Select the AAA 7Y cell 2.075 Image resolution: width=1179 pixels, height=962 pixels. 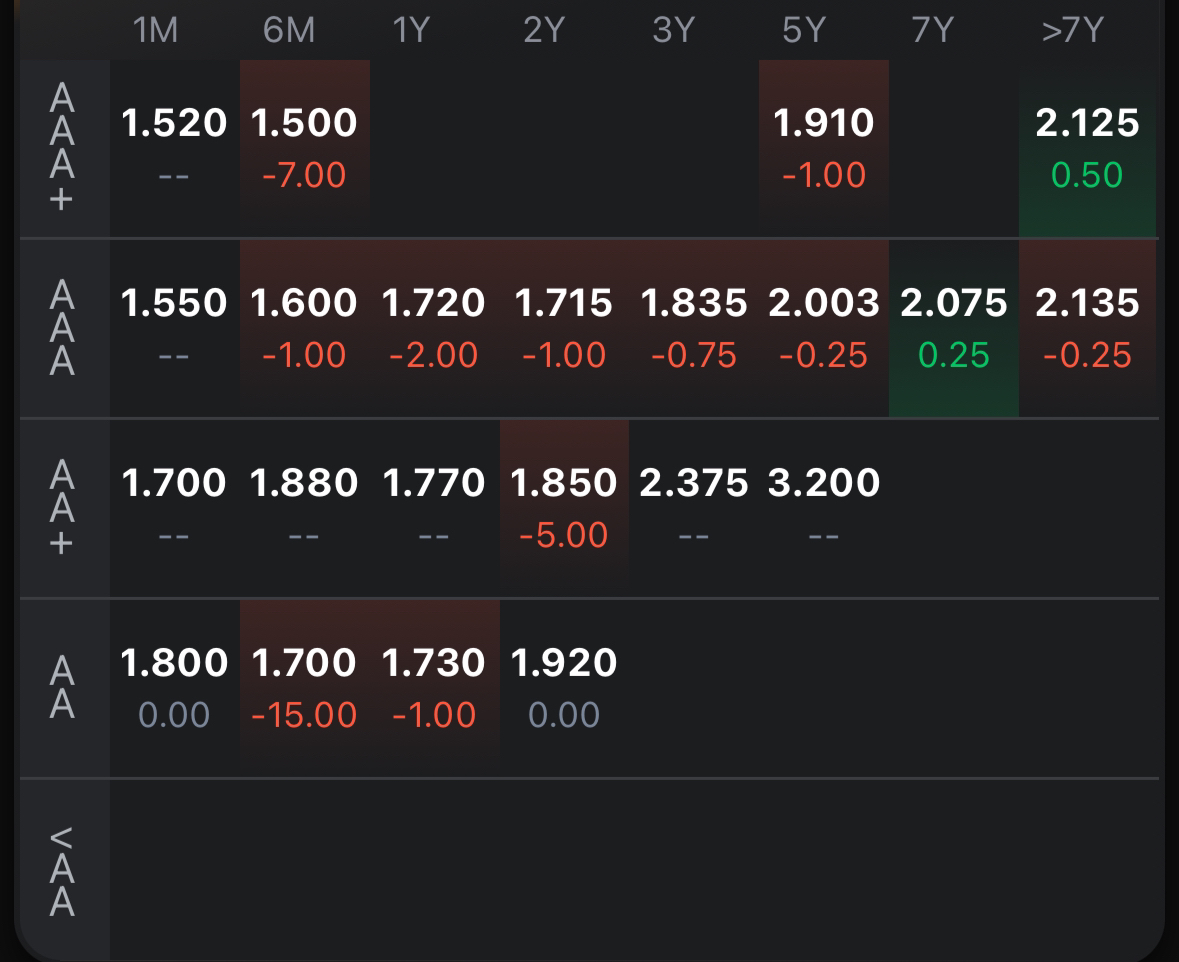click(953, 329)
